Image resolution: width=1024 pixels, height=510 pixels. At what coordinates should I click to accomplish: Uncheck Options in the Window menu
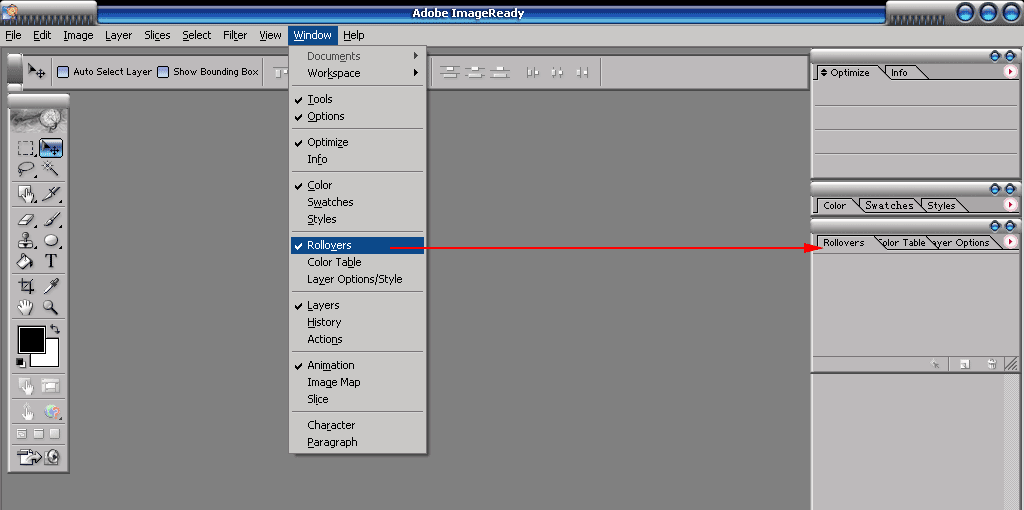357,116
